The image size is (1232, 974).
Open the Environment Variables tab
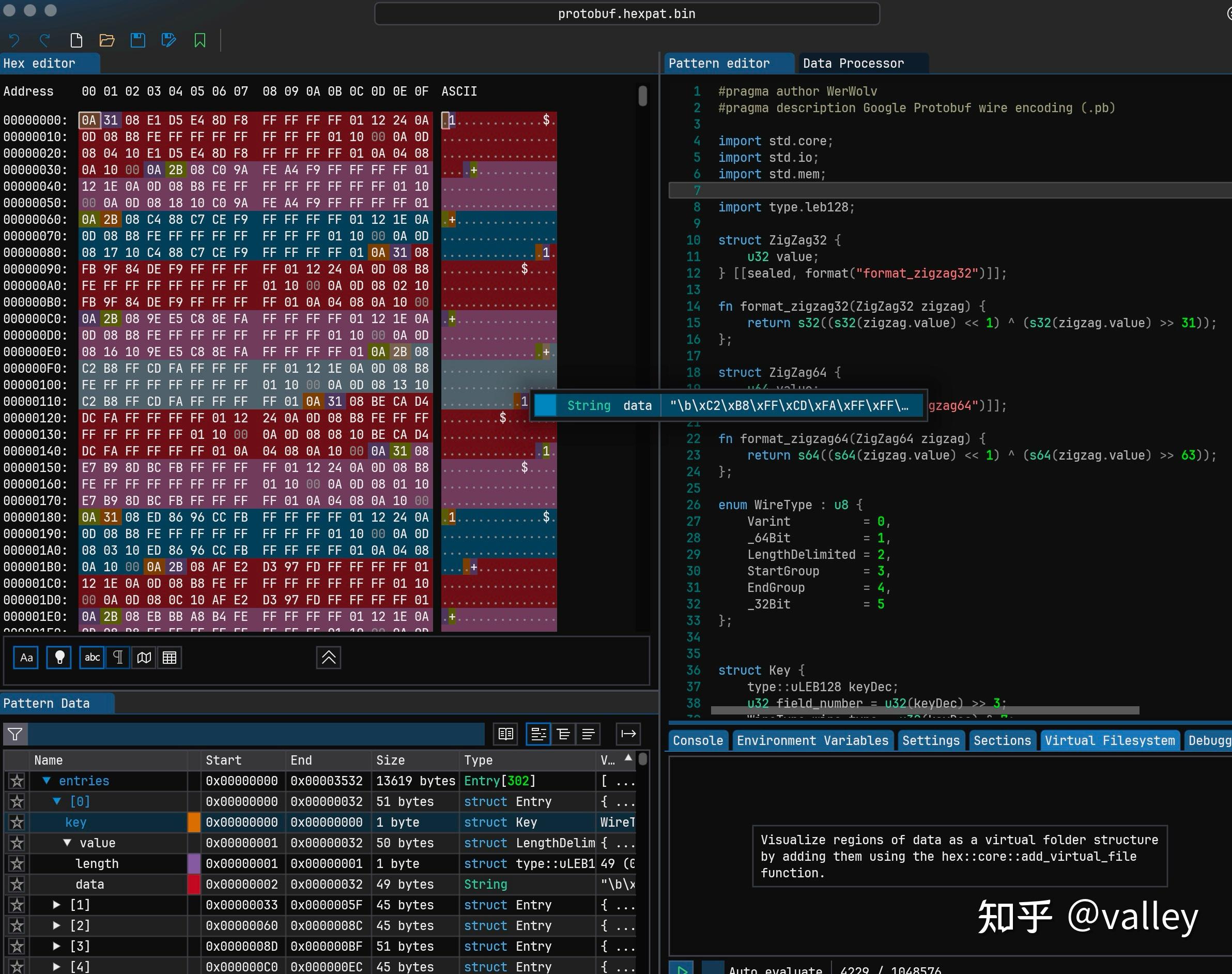[x=812, y=740]
